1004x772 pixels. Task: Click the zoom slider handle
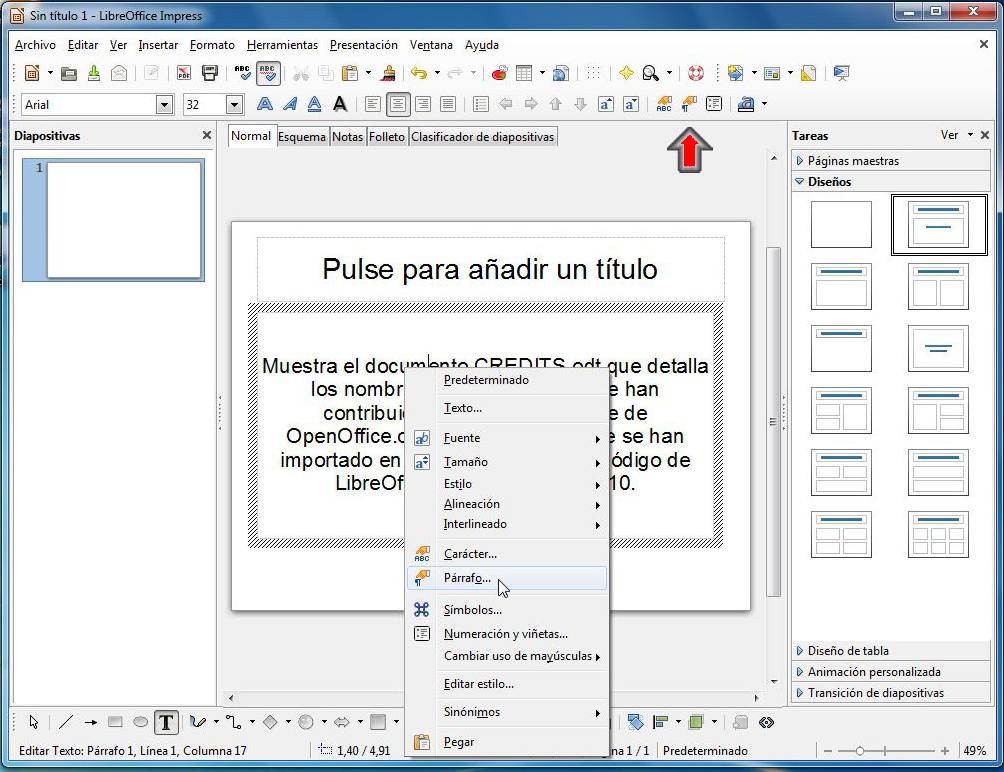tap(860, 751)
